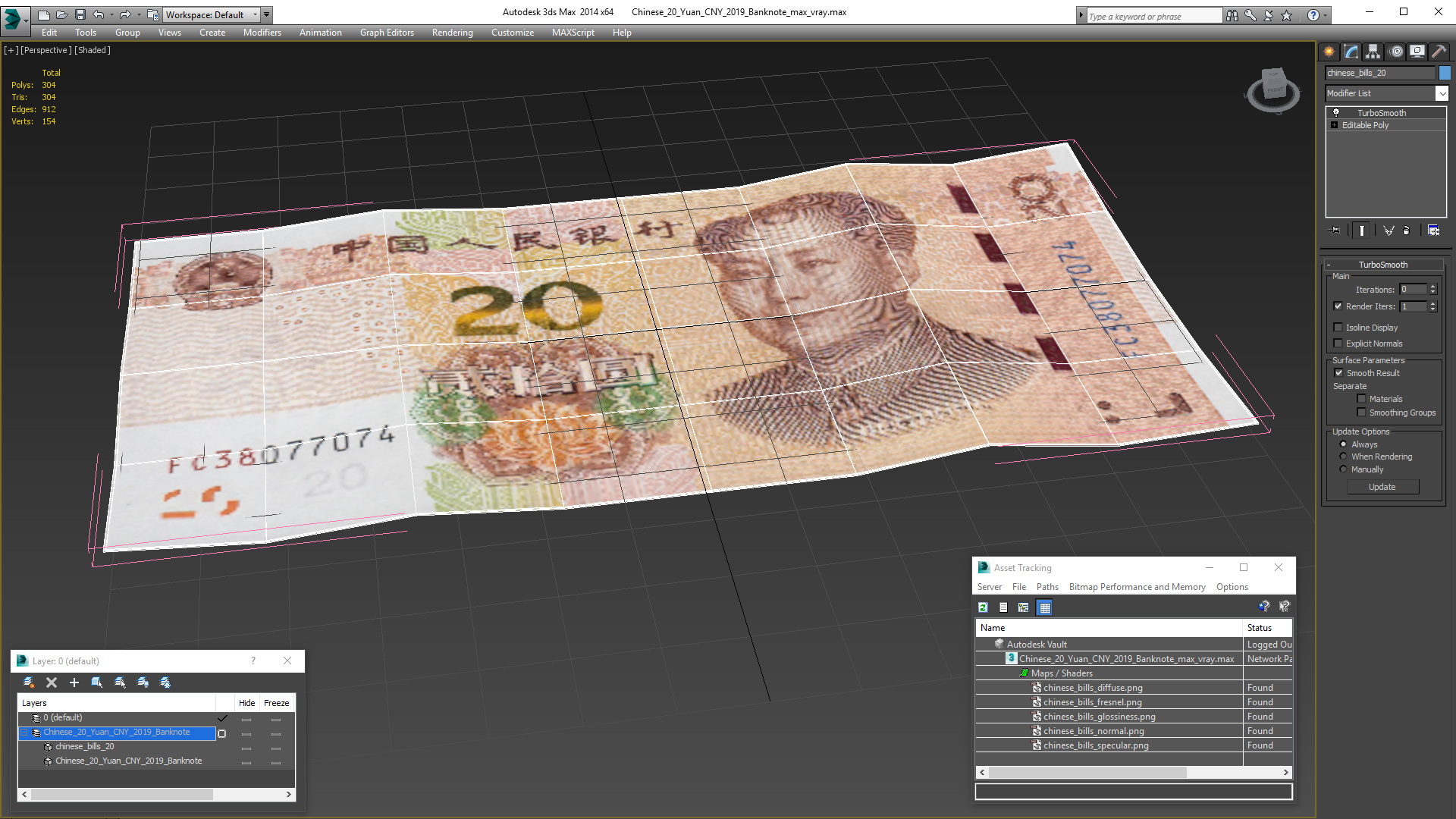Enable Separate by Materials checkbox

[1361, 399]
